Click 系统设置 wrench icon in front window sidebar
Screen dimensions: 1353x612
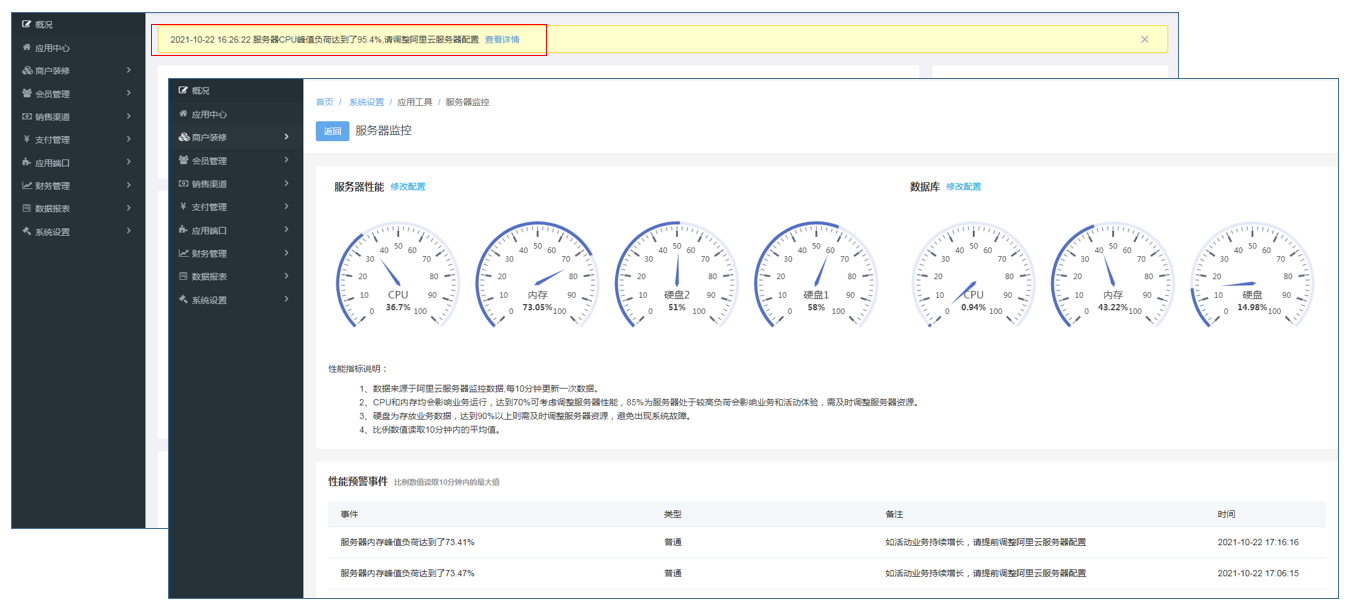coord(183,299)
